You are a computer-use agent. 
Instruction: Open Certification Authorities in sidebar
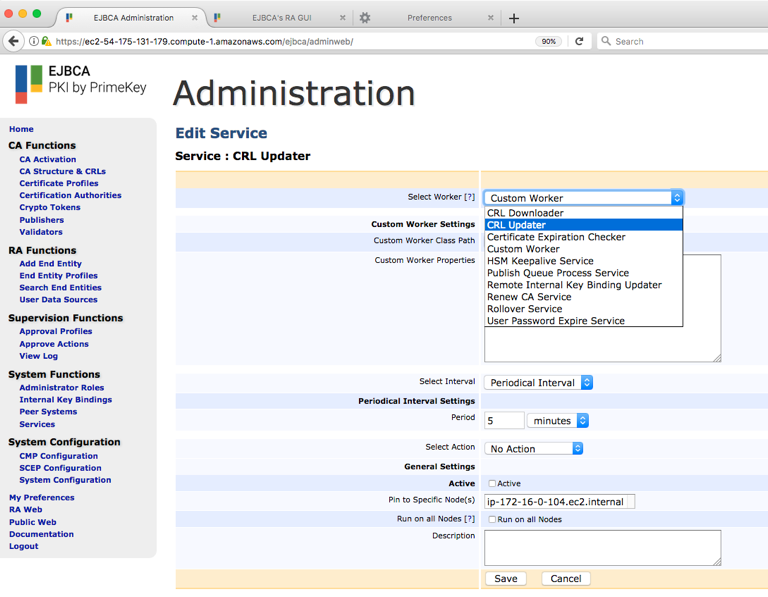tap(70, 195)
